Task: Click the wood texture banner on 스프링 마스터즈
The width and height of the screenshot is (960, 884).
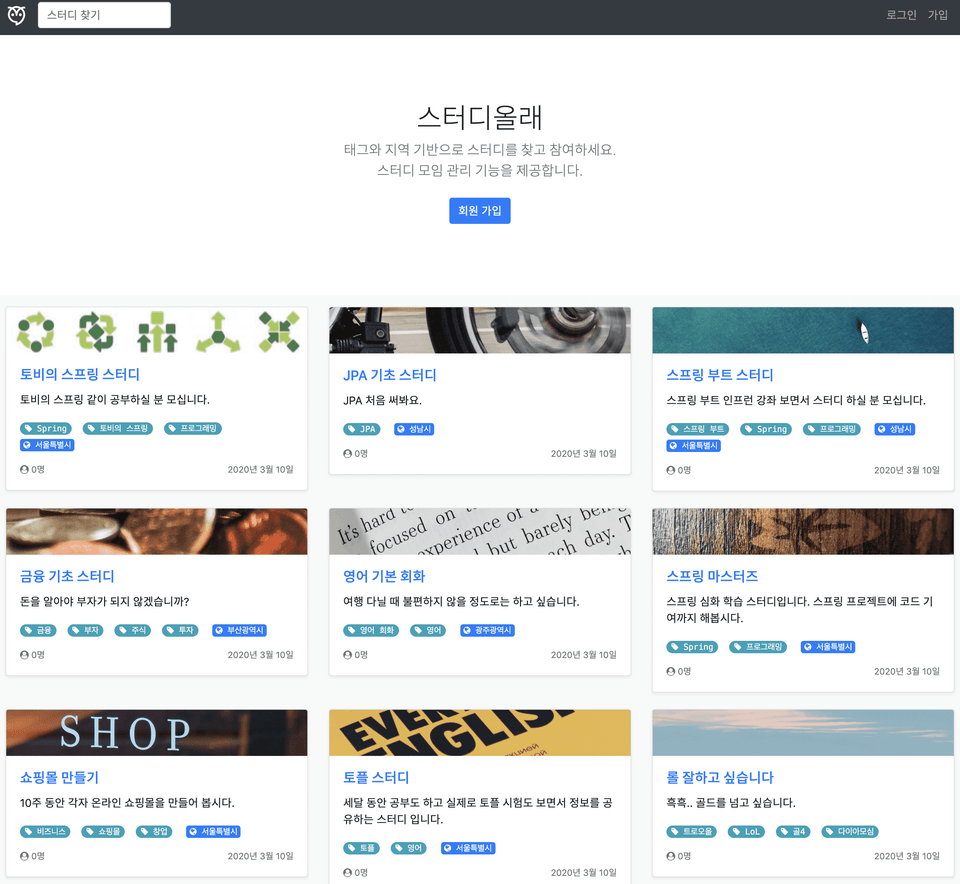Action: [803, 531]
